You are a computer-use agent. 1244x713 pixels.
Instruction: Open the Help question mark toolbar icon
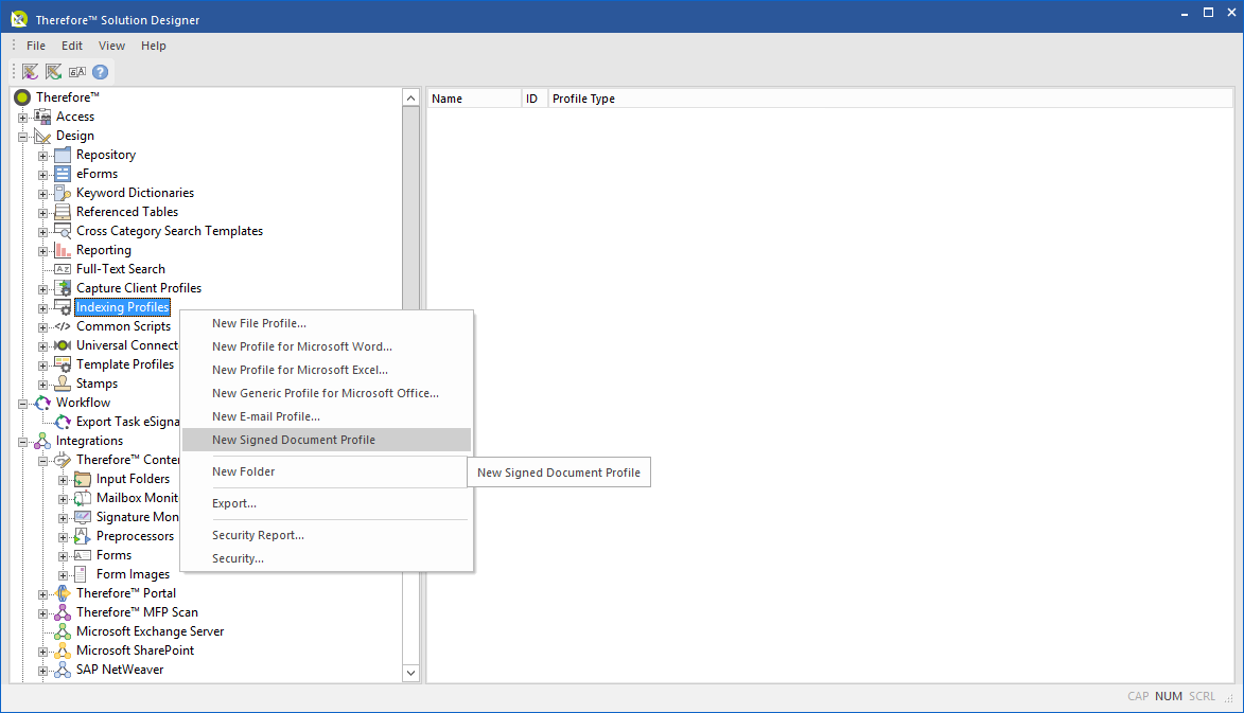point(99,71)
